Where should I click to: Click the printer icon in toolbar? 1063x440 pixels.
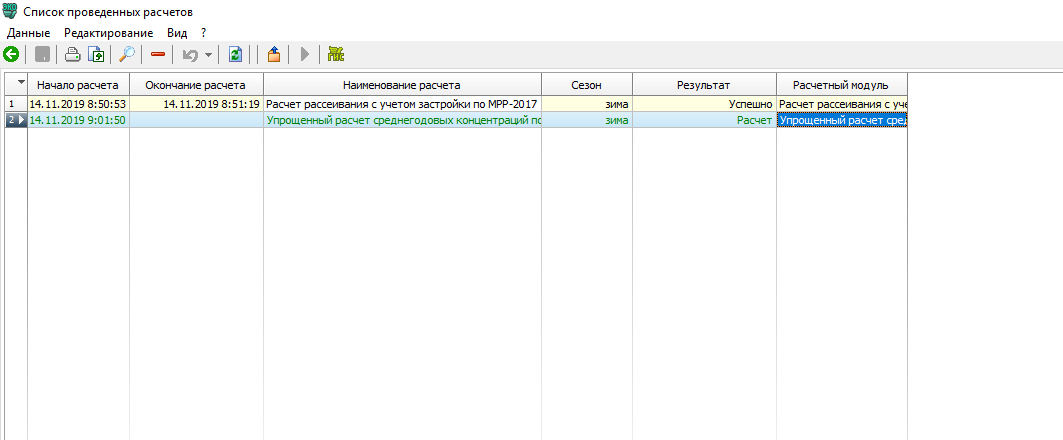73,55
